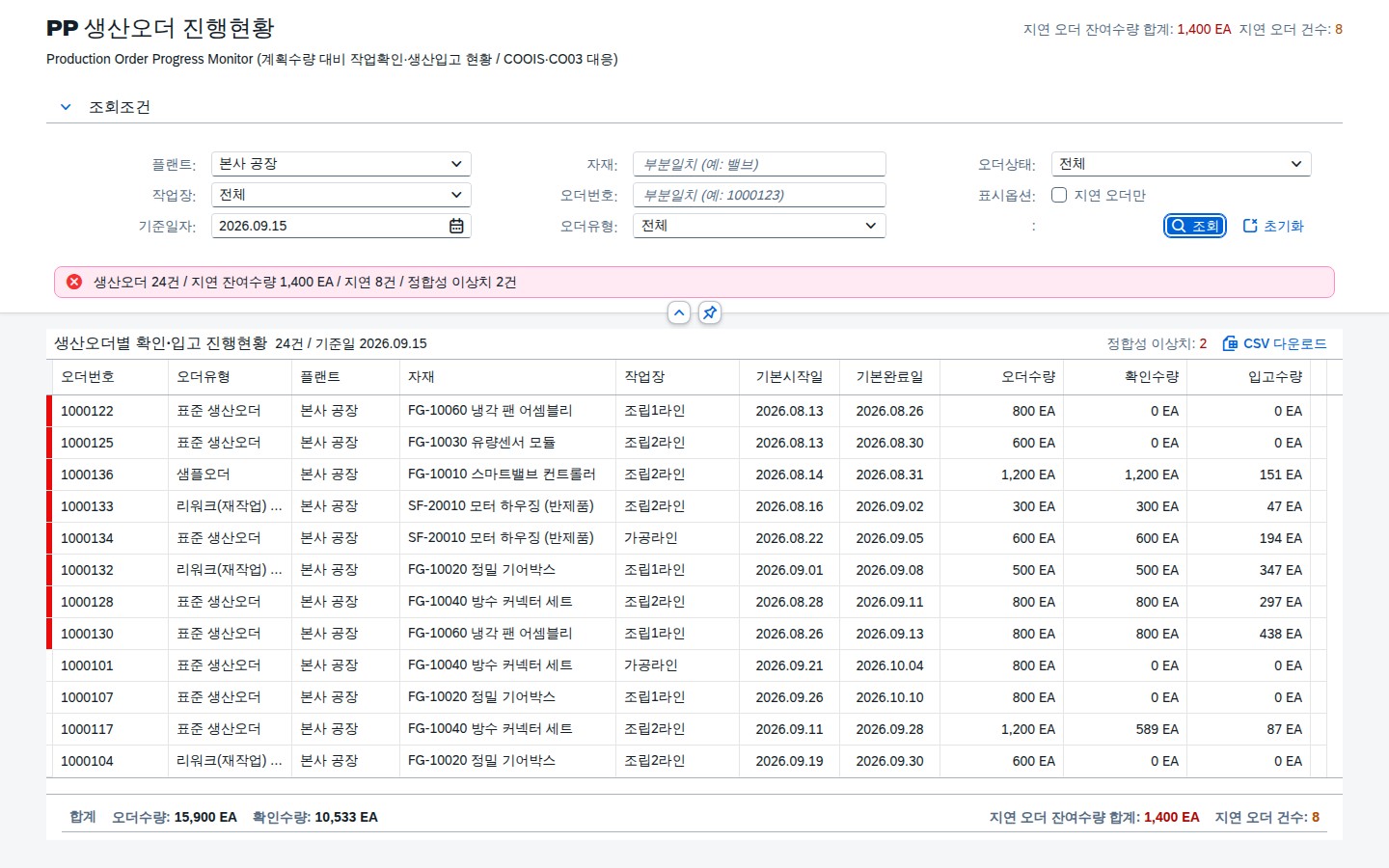Click the 기본완료일 column header
Image resolution: width=1389 pixels, height=868 pixels.
coord(889,377)
